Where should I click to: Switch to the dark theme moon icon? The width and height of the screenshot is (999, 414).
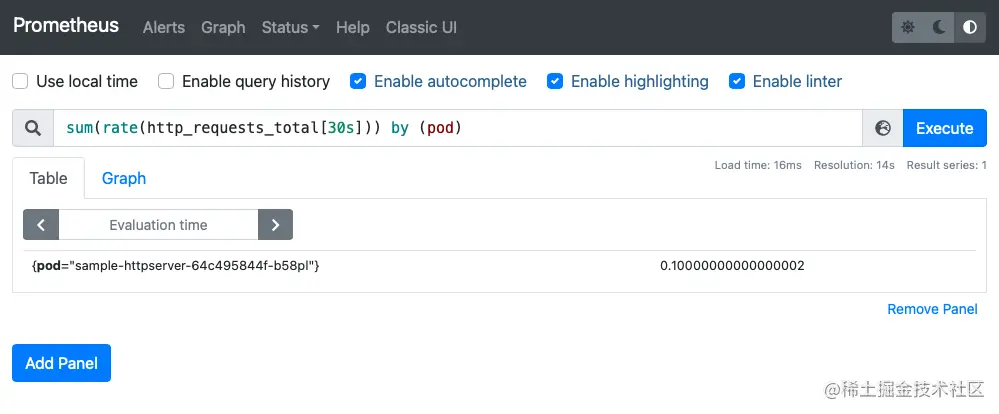[939, 28]
